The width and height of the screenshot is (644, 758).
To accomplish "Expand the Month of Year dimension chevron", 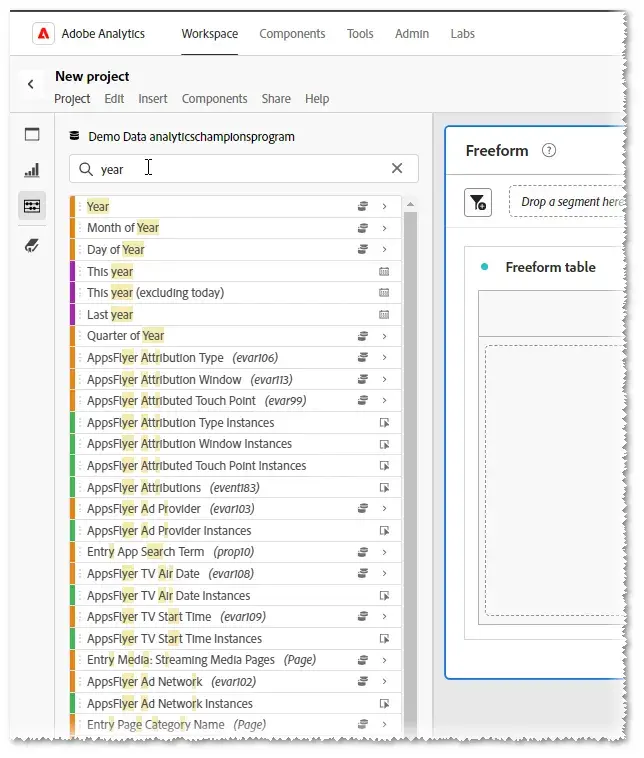I will pos(384,228).
